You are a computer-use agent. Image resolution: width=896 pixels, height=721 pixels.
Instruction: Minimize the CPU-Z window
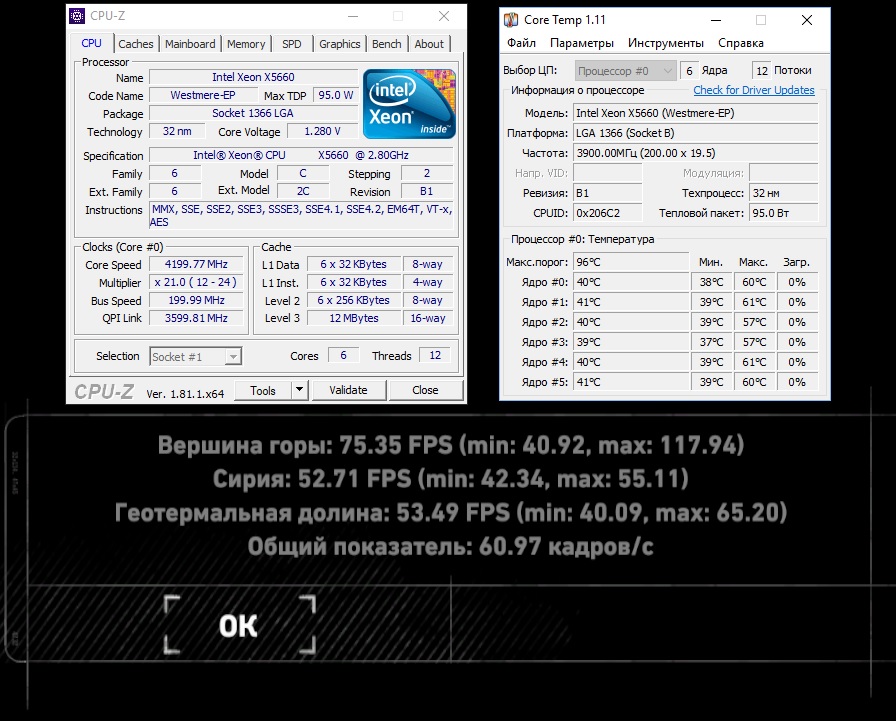353,17
